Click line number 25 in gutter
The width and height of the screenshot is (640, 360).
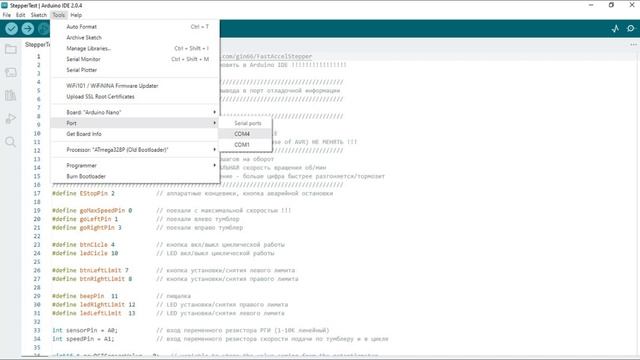37,262
